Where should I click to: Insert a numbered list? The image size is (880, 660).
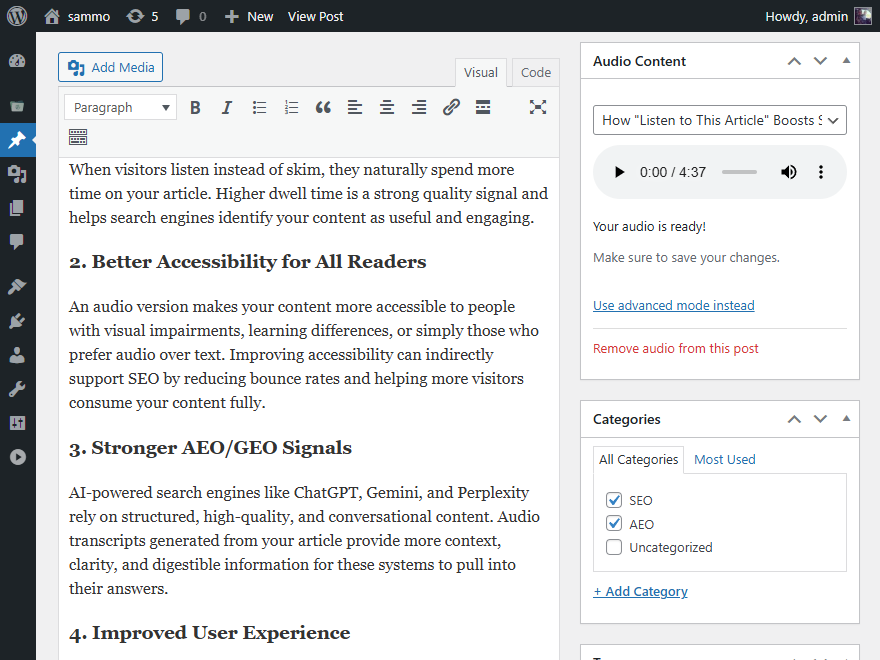(291, 107)
